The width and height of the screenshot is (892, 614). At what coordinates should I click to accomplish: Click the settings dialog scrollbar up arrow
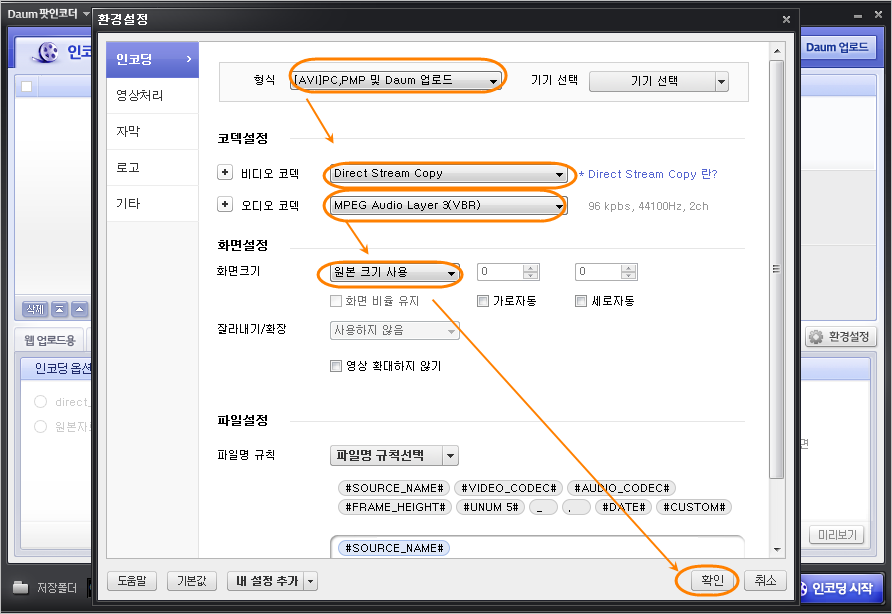click(777, 51)
